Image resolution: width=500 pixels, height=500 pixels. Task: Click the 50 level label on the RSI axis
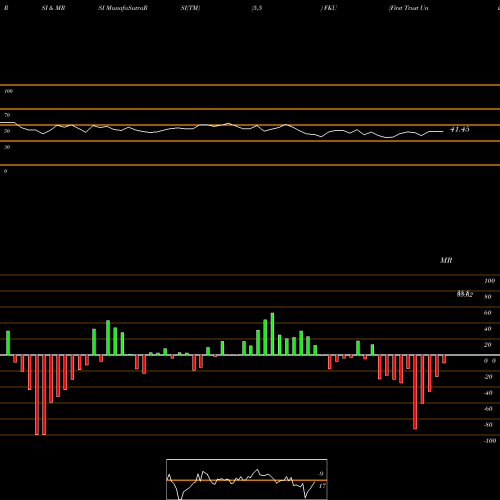coord(7,131)
